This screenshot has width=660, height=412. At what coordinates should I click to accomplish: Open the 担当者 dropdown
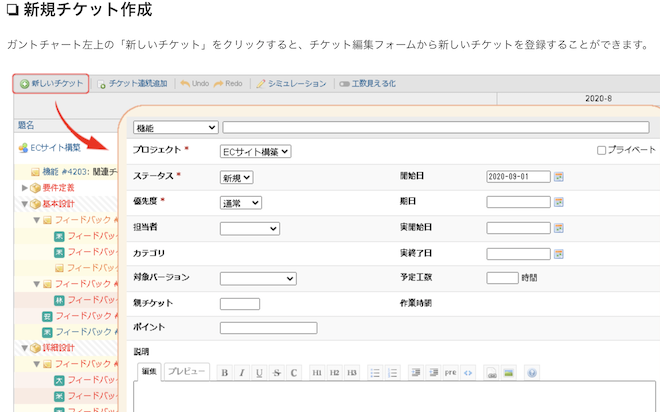point(250,229)
